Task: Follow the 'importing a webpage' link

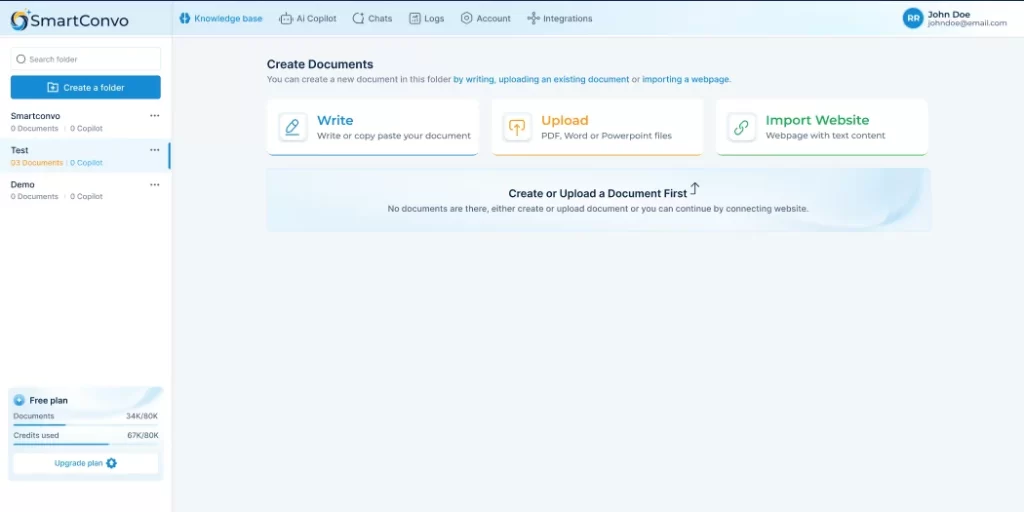Action: tap(686, 79)
